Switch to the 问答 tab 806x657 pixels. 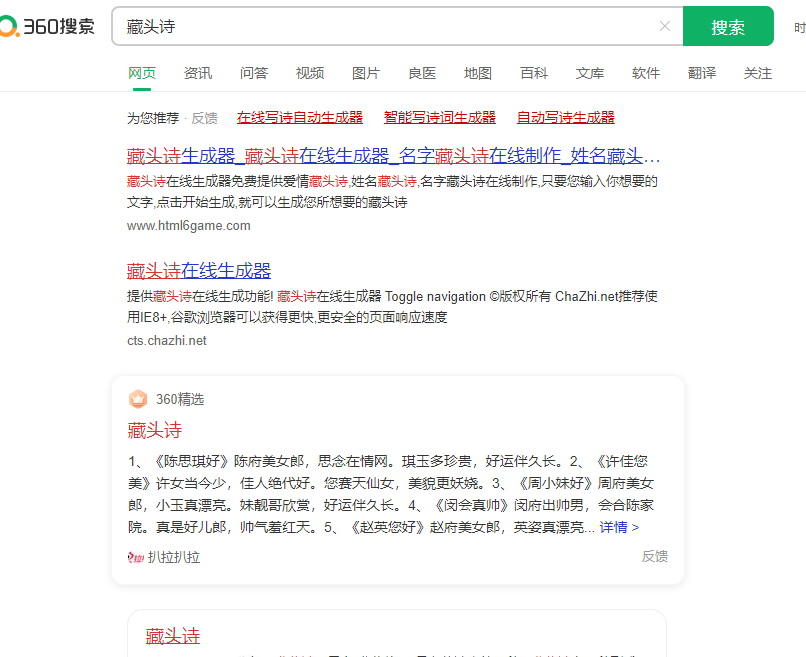(254, 73)
